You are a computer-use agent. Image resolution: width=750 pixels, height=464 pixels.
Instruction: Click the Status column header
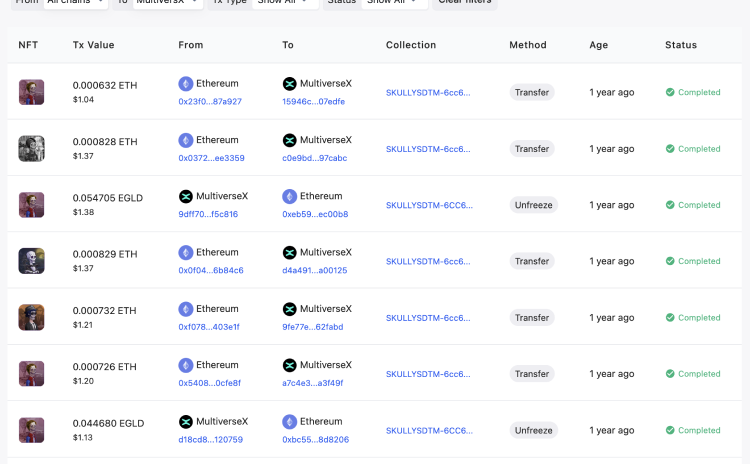tap(681, 45)
